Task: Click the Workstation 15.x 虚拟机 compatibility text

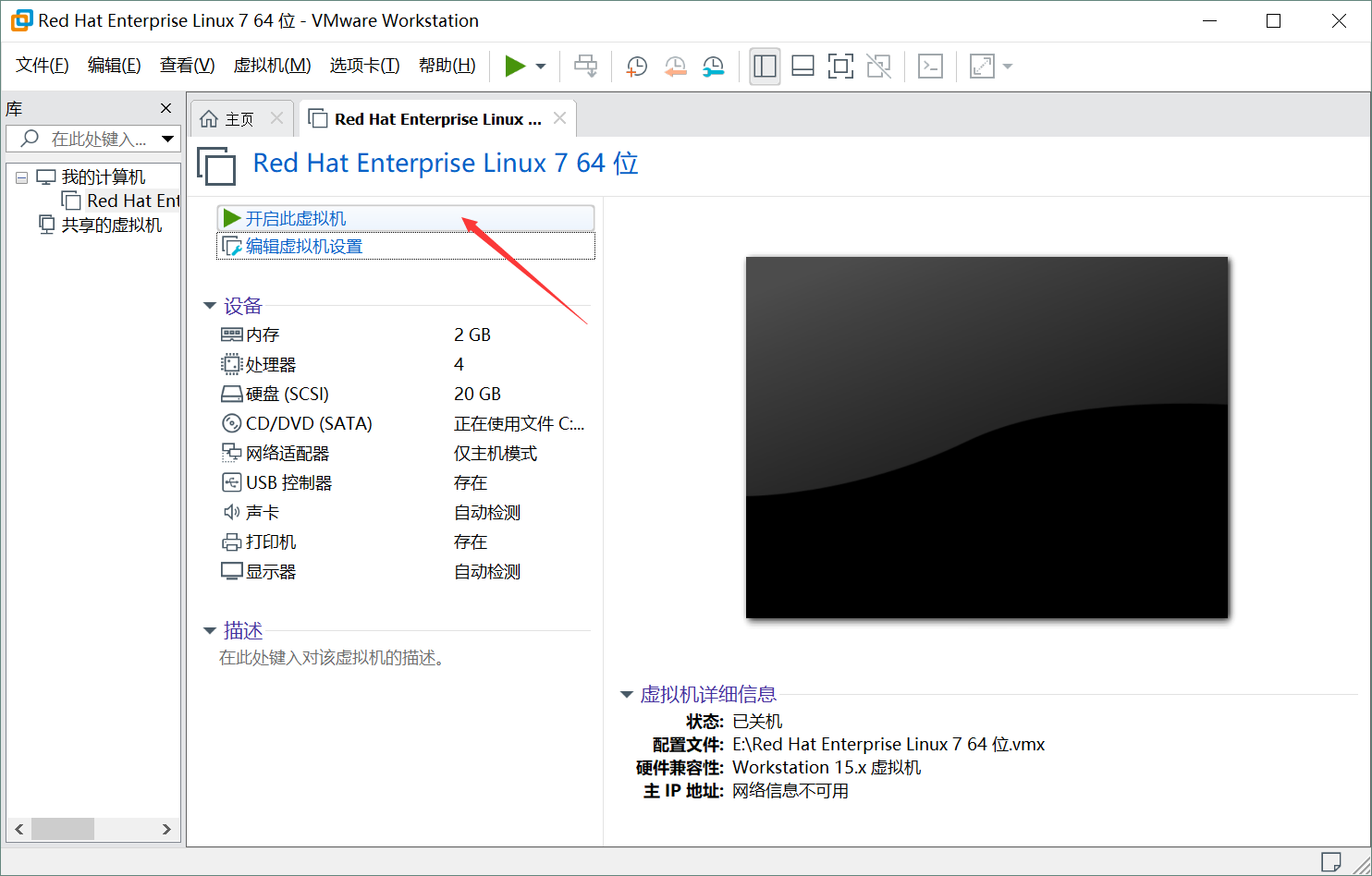Action: pyautogui.click(x=827, y=767)
